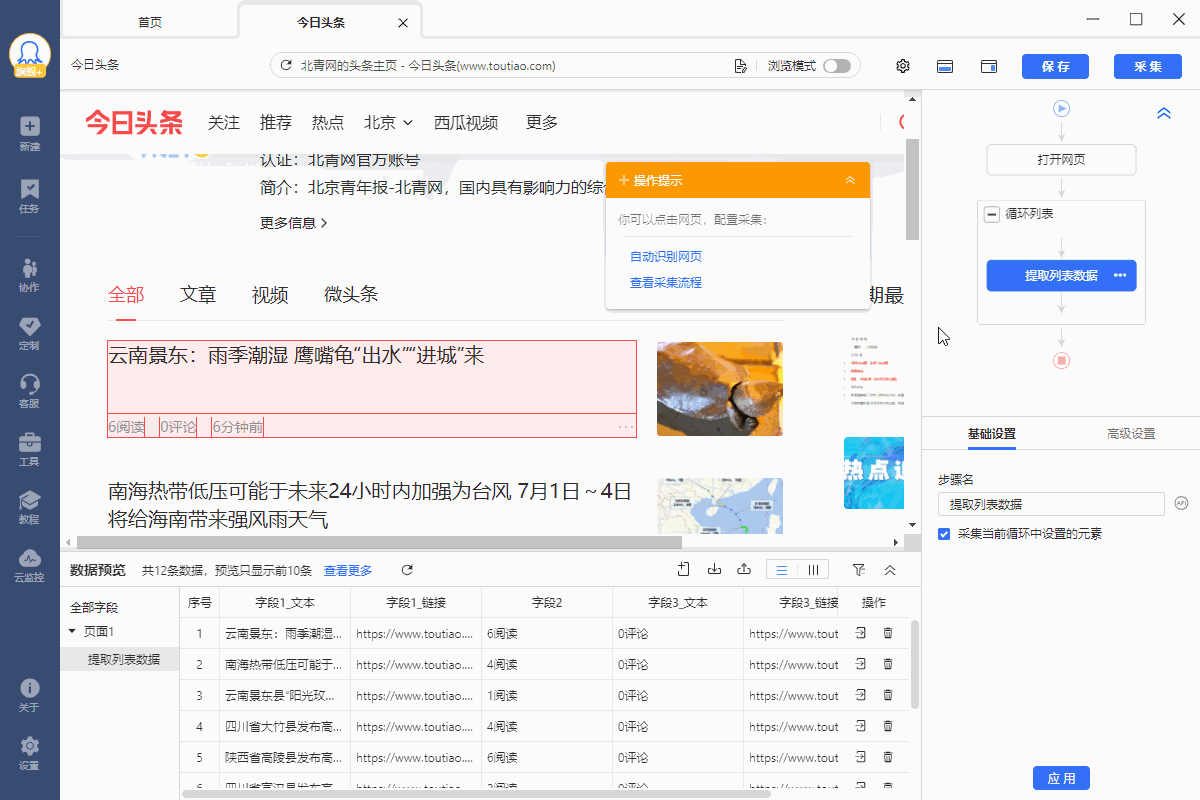
Task: Click the 自动识别网页 link
Action: coord(666,257)
